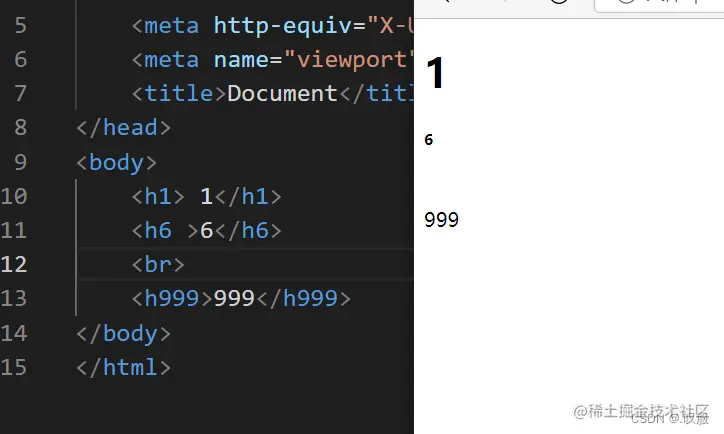The image size is (724, 434).
Task: Click the 999 text in browser preview
Action: tap(441, 220)
